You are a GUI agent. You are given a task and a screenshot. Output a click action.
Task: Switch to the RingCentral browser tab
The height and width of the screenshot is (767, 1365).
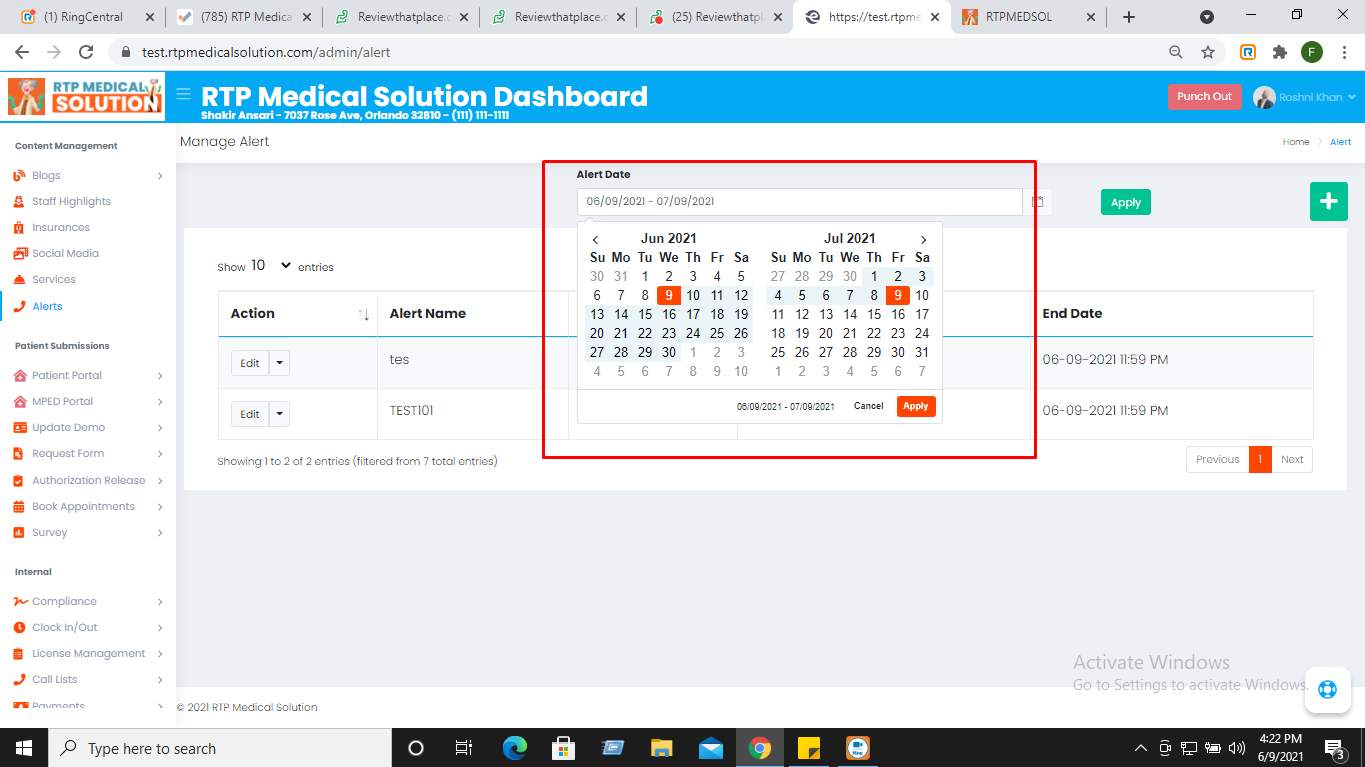click(87, 17)
